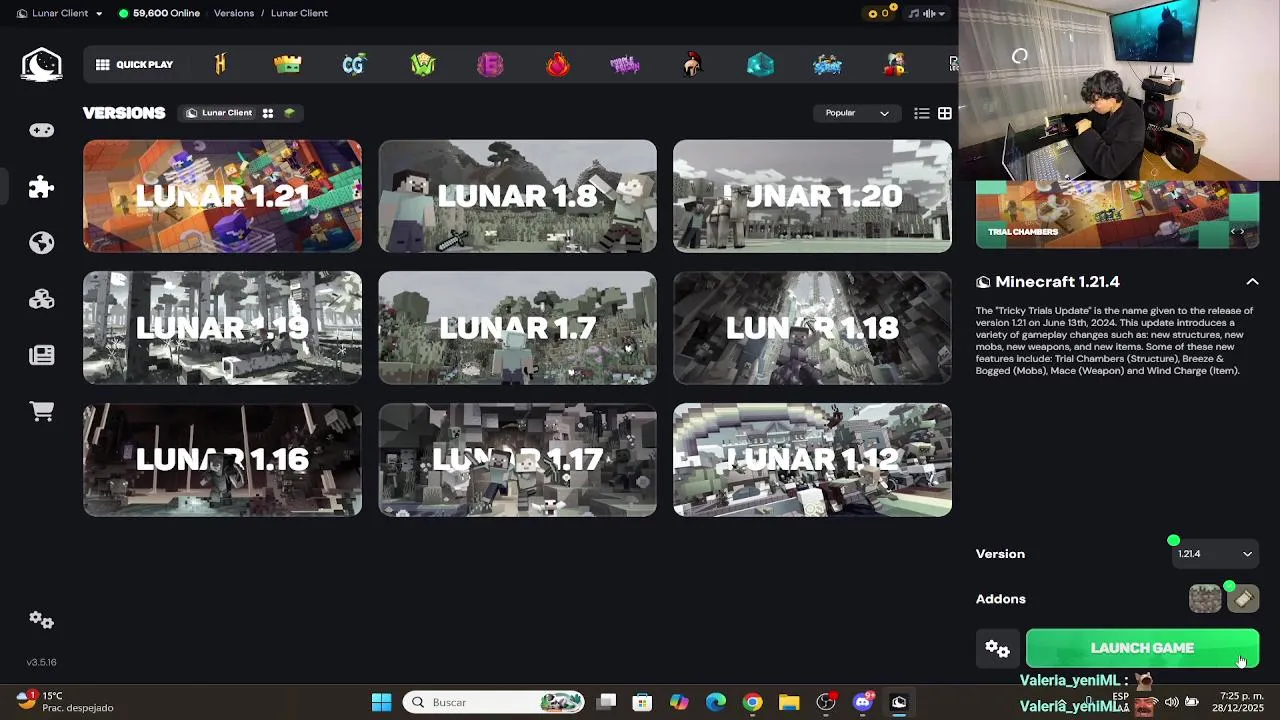Click the Windows taskbar Buscar search box
The image size is (1280, 720).
495,702
